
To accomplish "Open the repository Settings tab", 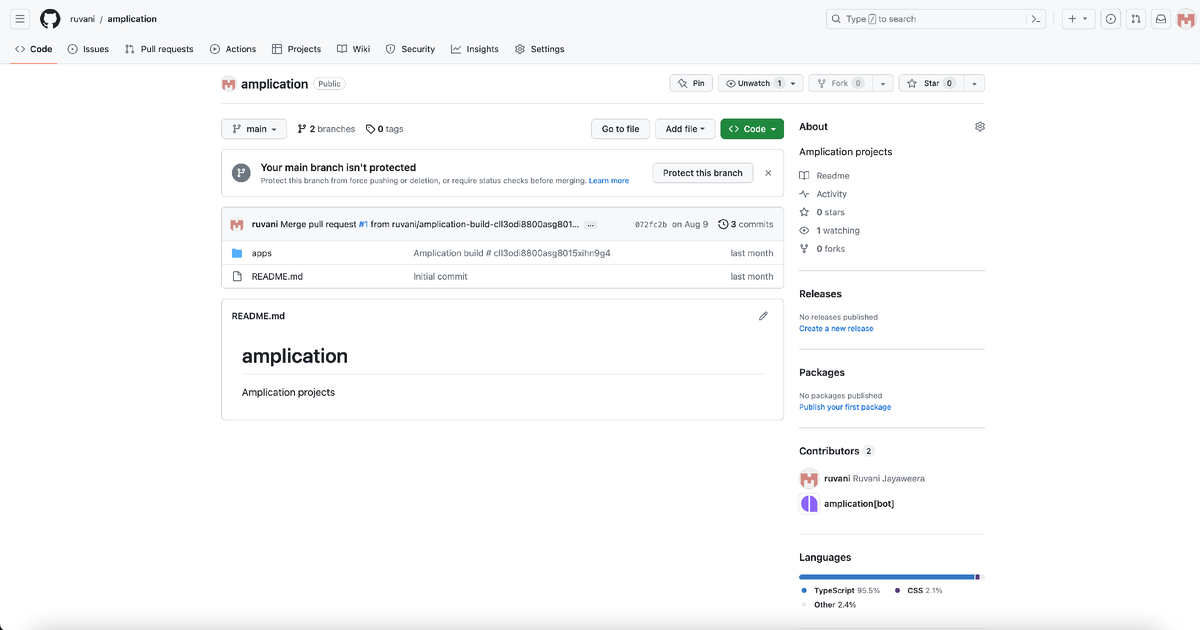I will pyautogui.click(x=540, y=49).
